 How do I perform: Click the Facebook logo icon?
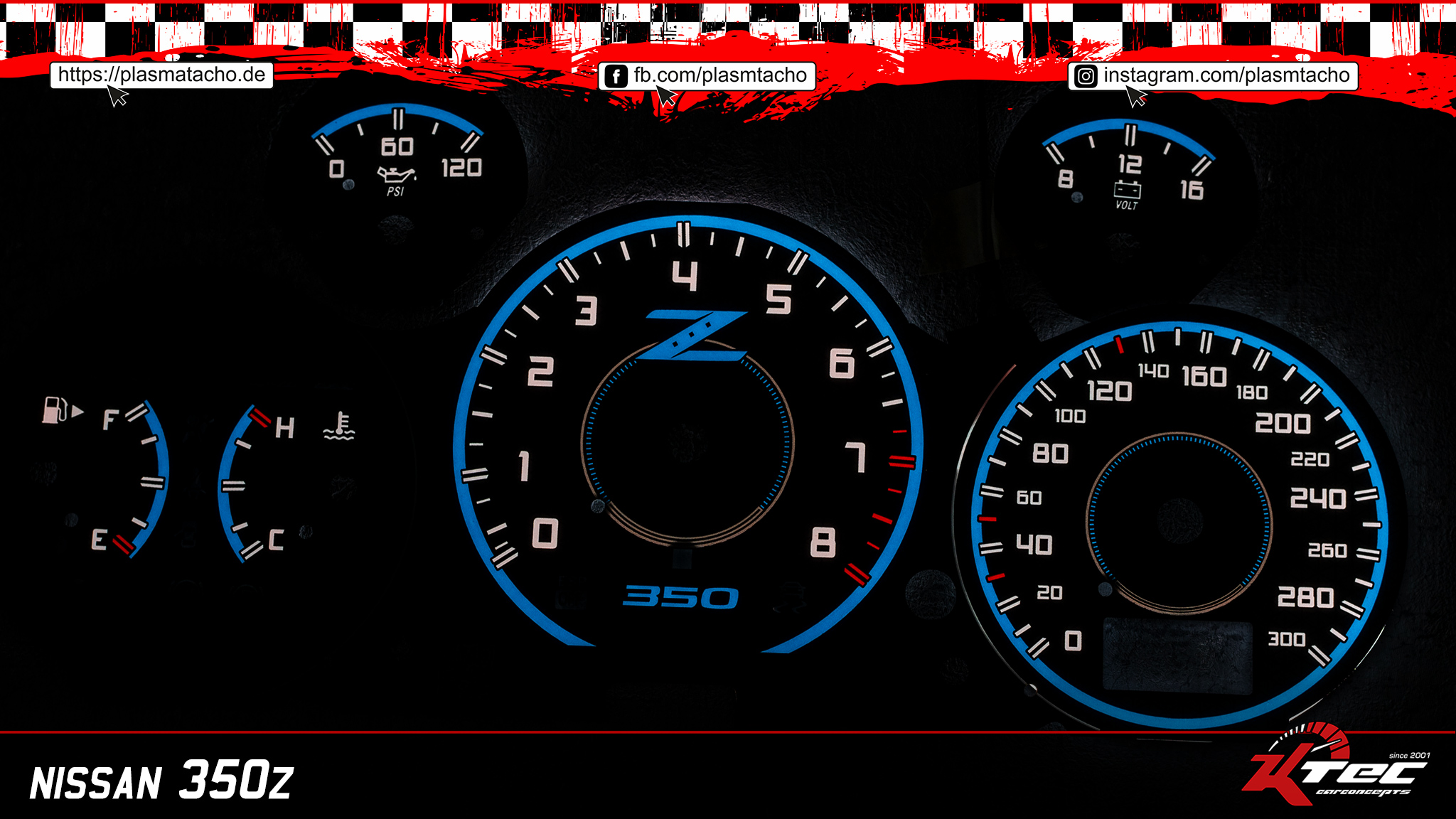(x=616, y=76)
